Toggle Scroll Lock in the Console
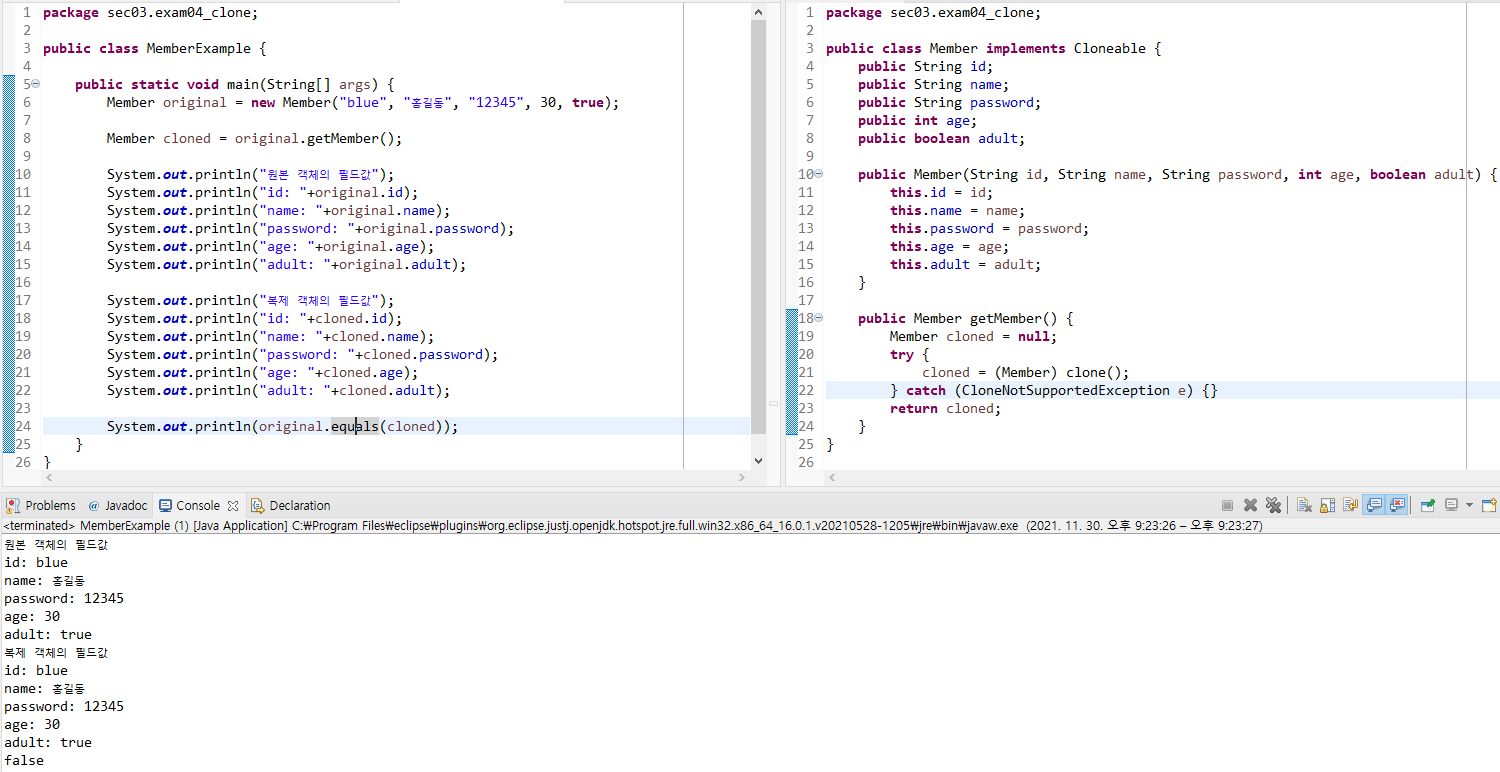1500x772 pixels. (1327, 505)
